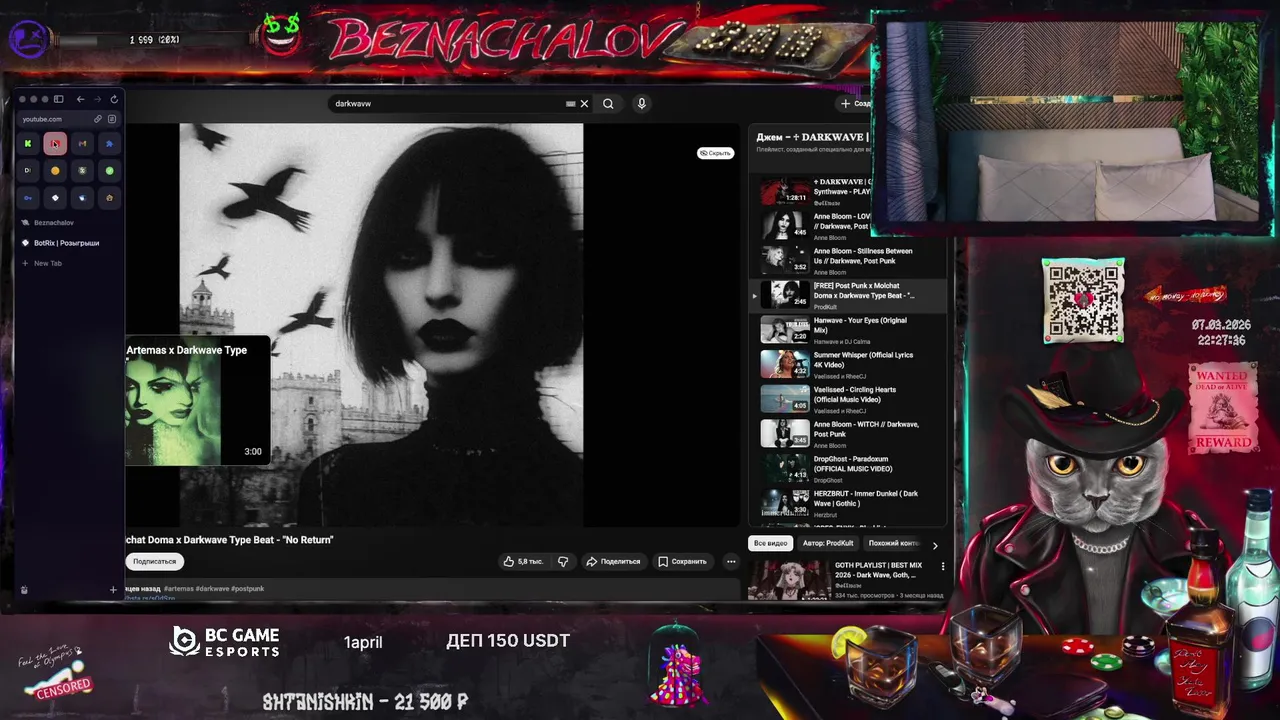Click the BC GAME ESPORTS logo banner
1280x720 pixels.
[x=225, y=641]
